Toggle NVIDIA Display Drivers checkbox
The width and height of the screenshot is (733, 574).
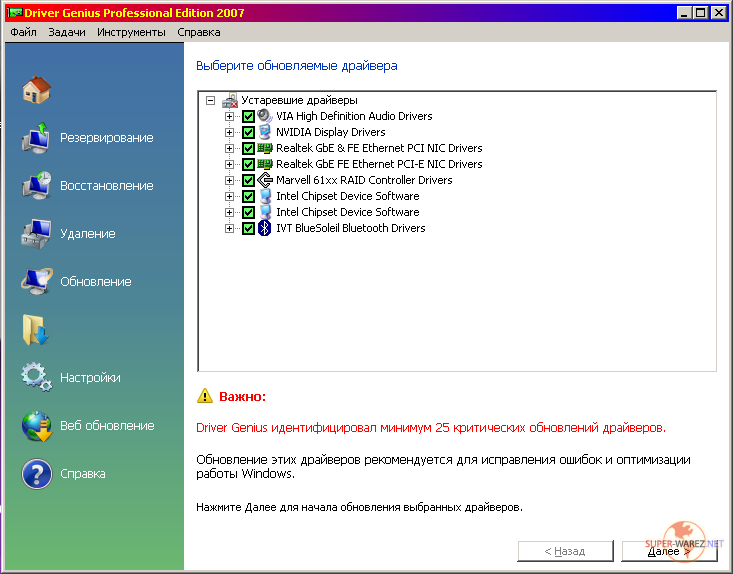249,132
